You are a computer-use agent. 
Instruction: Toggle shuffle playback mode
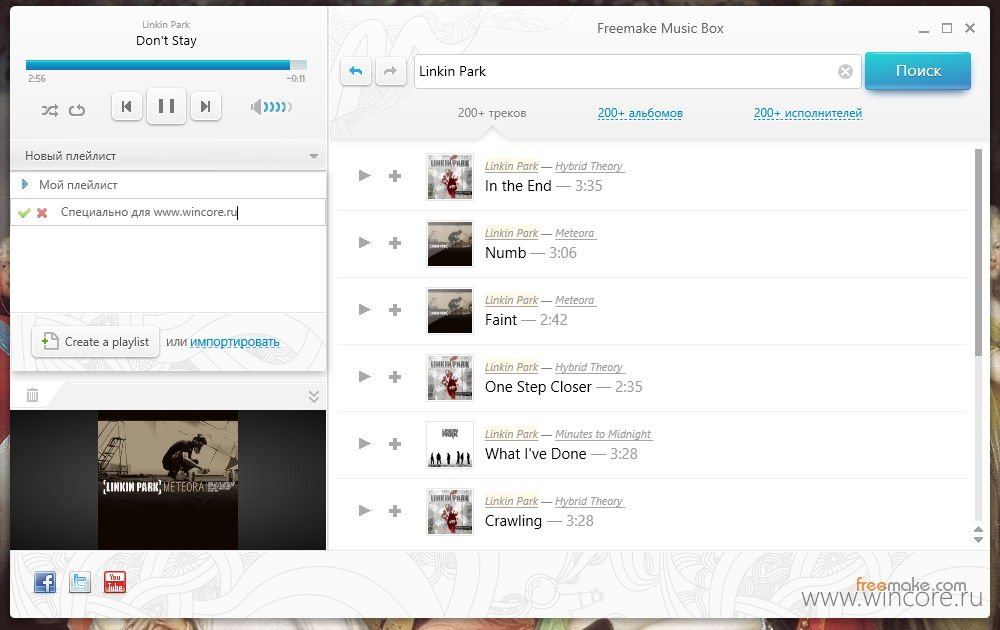(x=49, y=110)
